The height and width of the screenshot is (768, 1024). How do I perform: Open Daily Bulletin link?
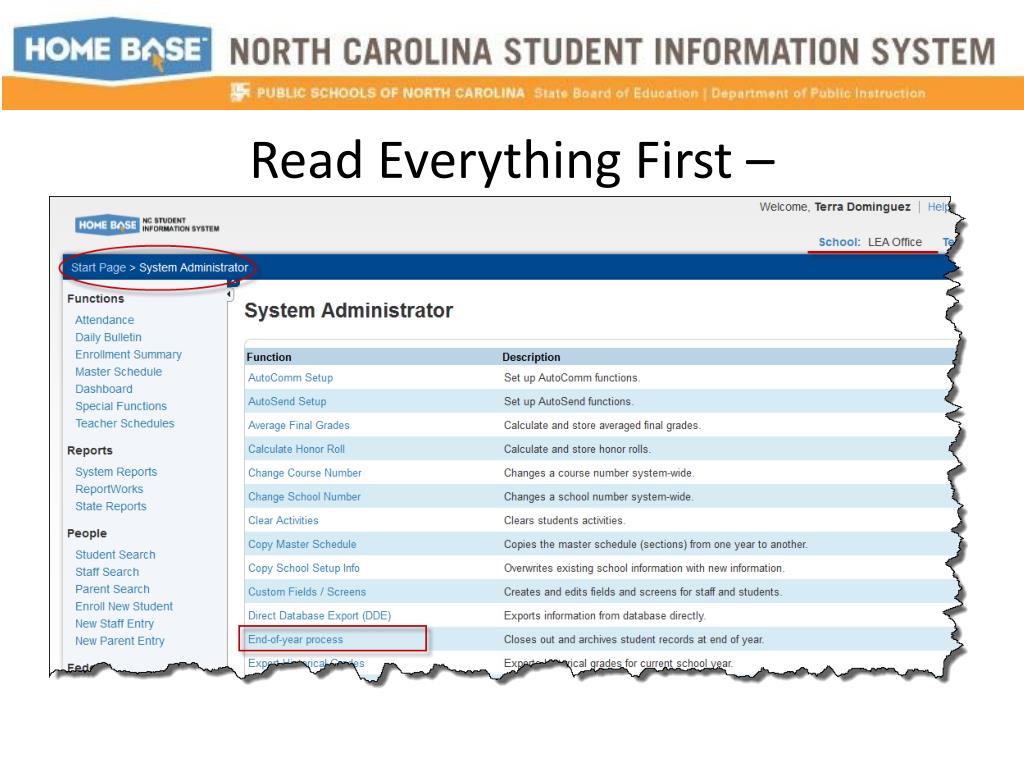(x=108, y=337)
